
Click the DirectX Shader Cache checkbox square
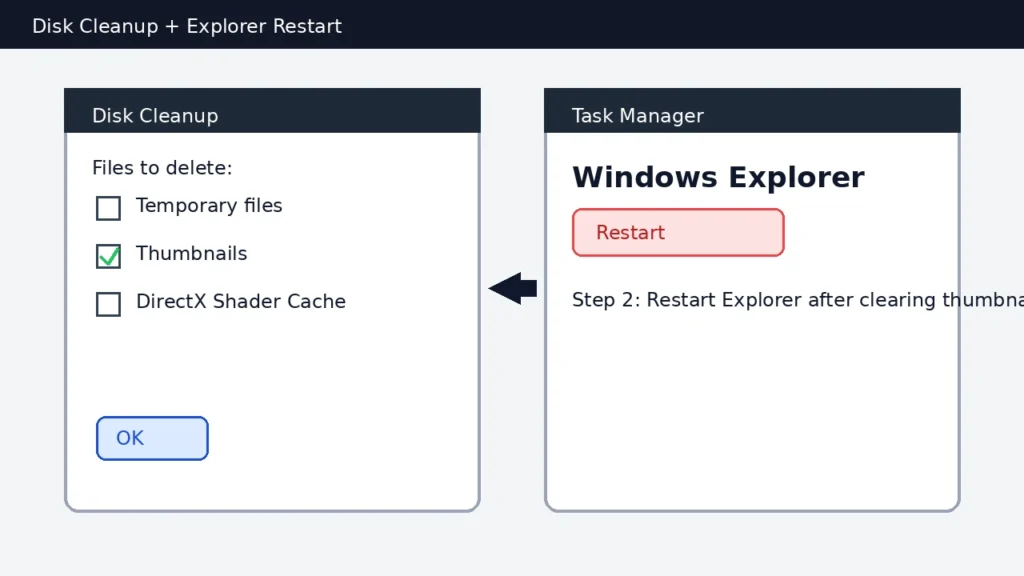108,304
